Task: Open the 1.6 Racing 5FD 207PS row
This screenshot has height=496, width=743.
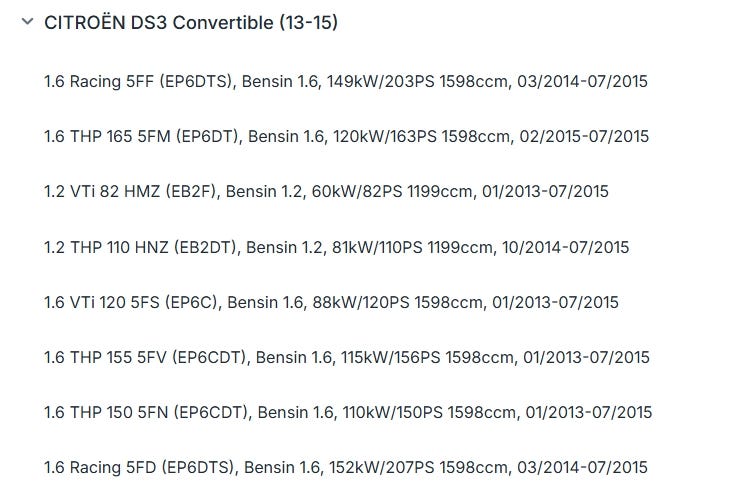Action: pos(346,468)
